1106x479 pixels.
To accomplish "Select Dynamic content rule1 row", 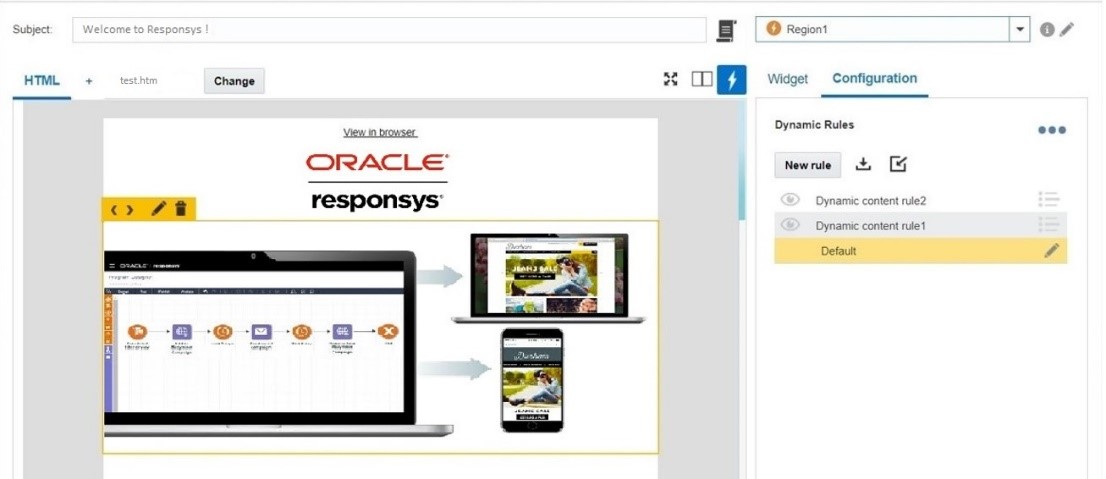I will tap(920, 226).
